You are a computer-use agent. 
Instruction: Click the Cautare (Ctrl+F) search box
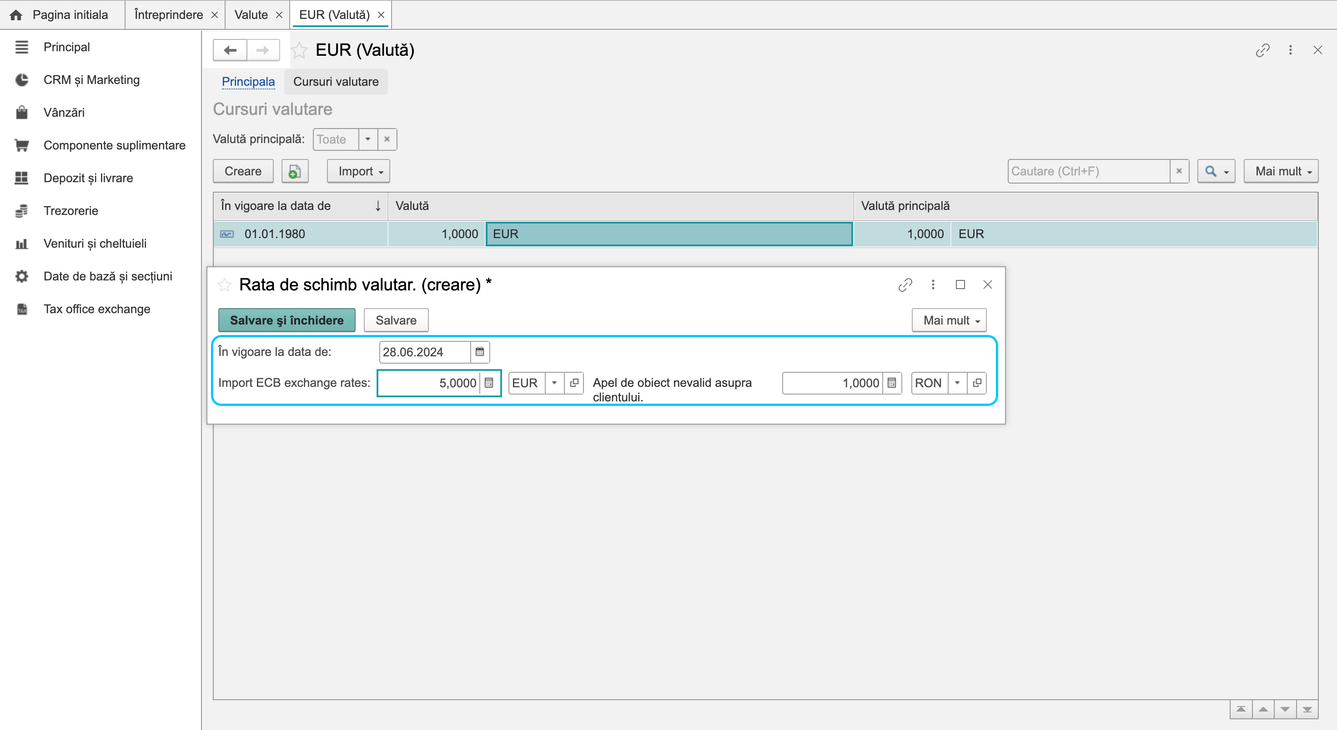tap(1089, 171)
